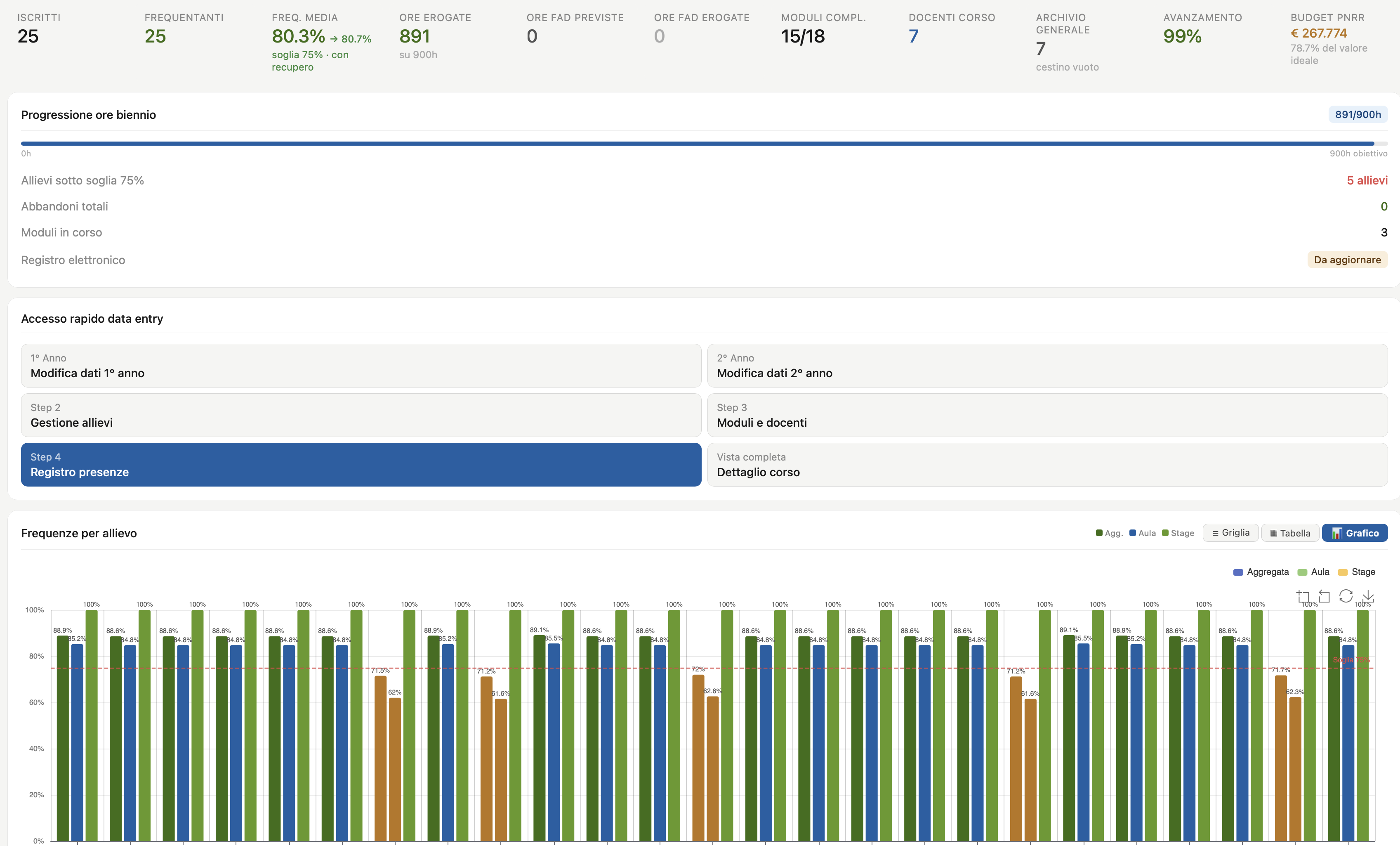
Task: Click the chart restore refresh icon
Action: coord(1346,596)
